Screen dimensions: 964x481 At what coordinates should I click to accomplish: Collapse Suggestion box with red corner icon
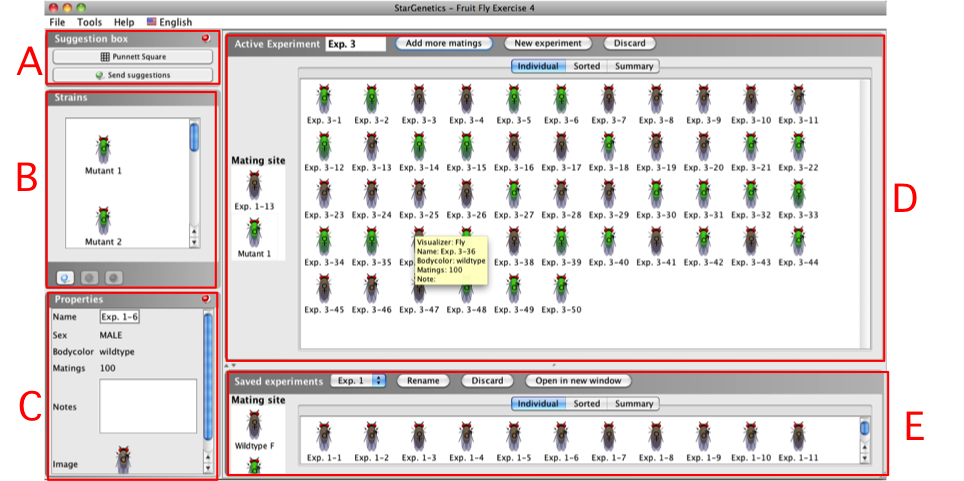[x=206, y=38]
